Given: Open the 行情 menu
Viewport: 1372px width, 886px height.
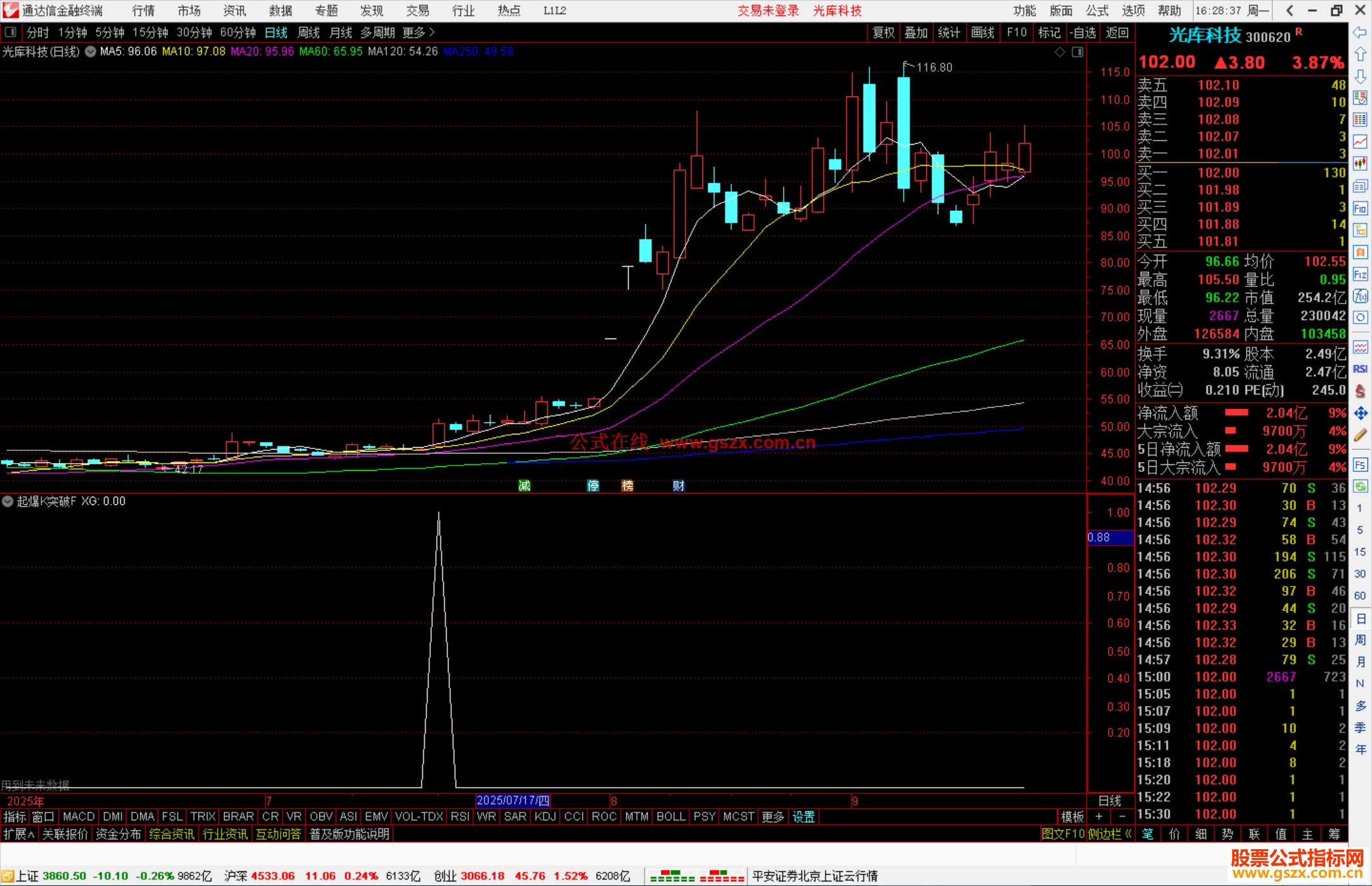Looking at the screenshot, I should click(x=144, y=11).
